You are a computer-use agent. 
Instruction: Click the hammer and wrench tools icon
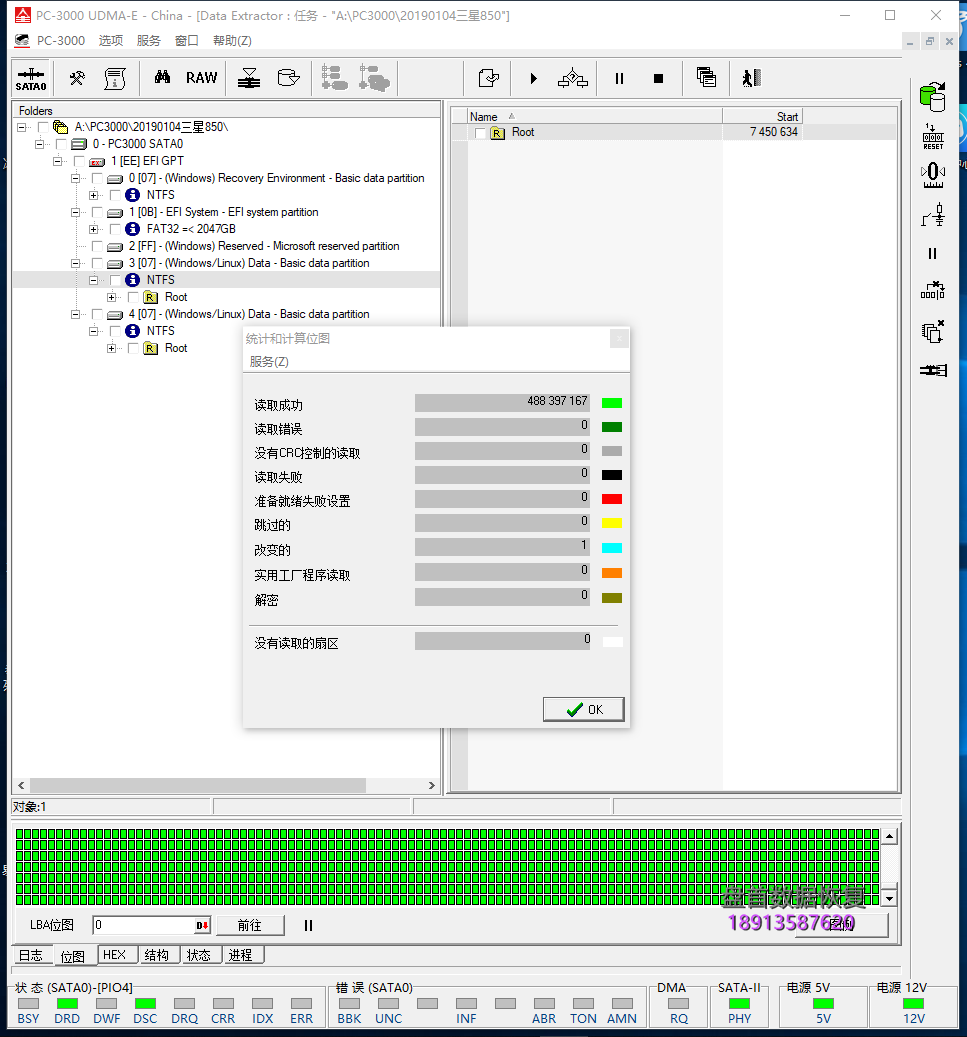pyautogui.click(x=77, y=78)
